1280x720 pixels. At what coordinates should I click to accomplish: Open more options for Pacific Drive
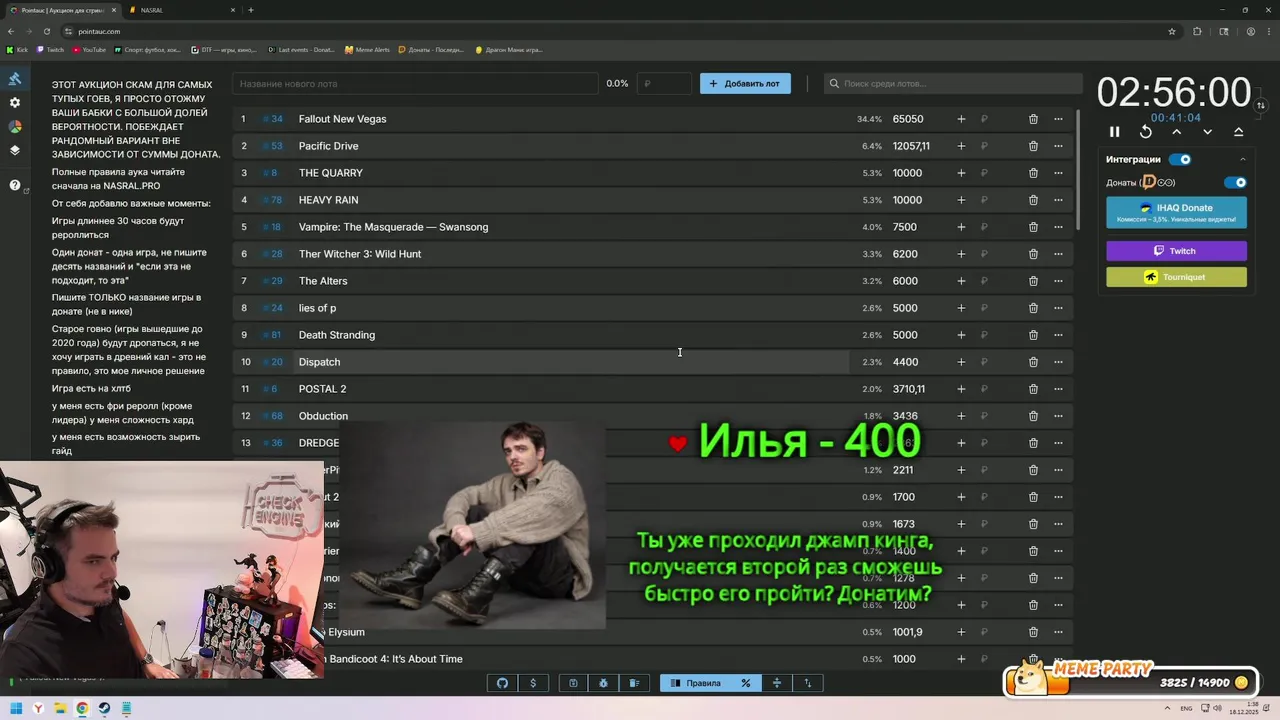point(1058,146)
